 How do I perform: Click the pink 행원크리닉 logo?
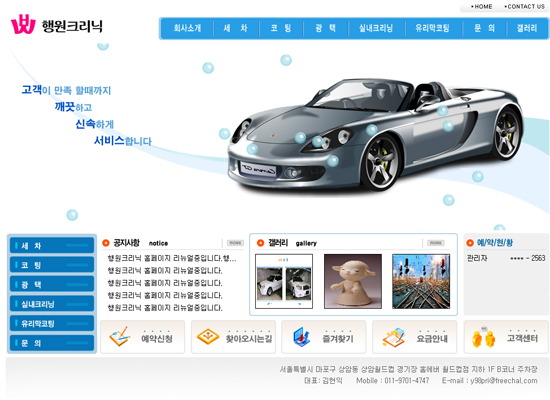[23, 25]
